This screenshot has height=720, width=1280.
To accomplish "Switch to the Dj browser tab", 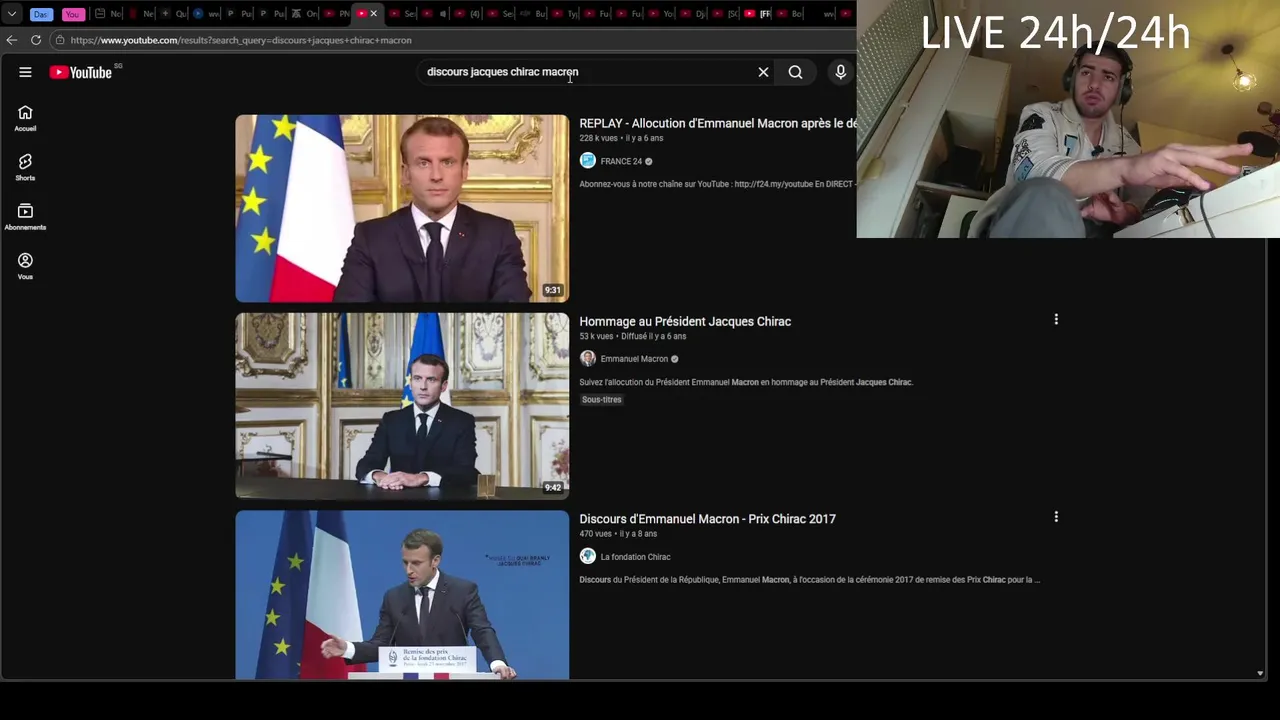I will 691,14.
